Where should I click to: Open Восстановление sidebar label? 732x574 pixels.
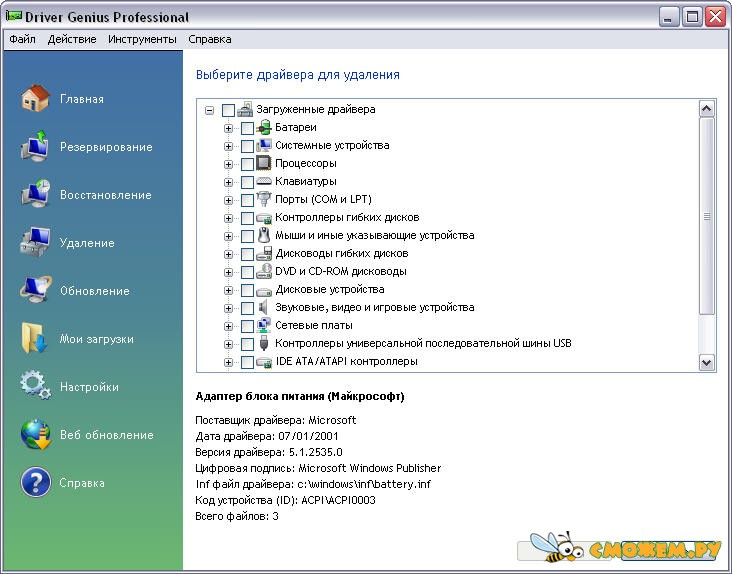(x=106, y=195)
